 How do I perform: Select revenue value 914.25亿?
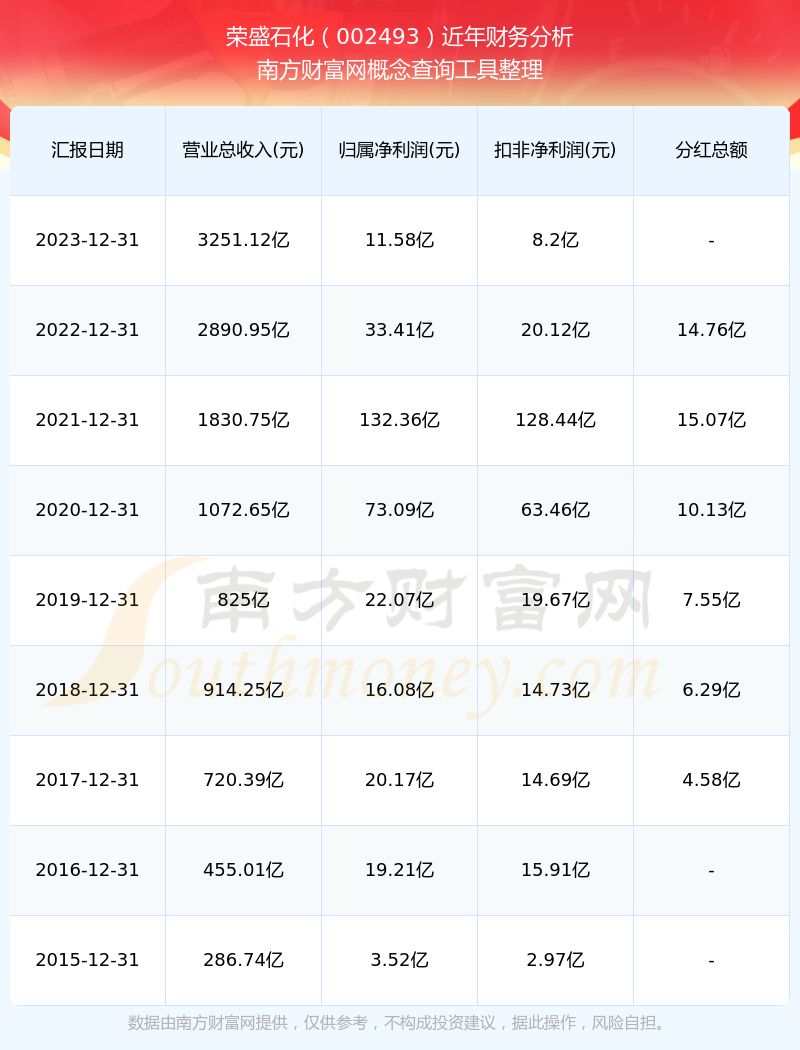[244, 690]
